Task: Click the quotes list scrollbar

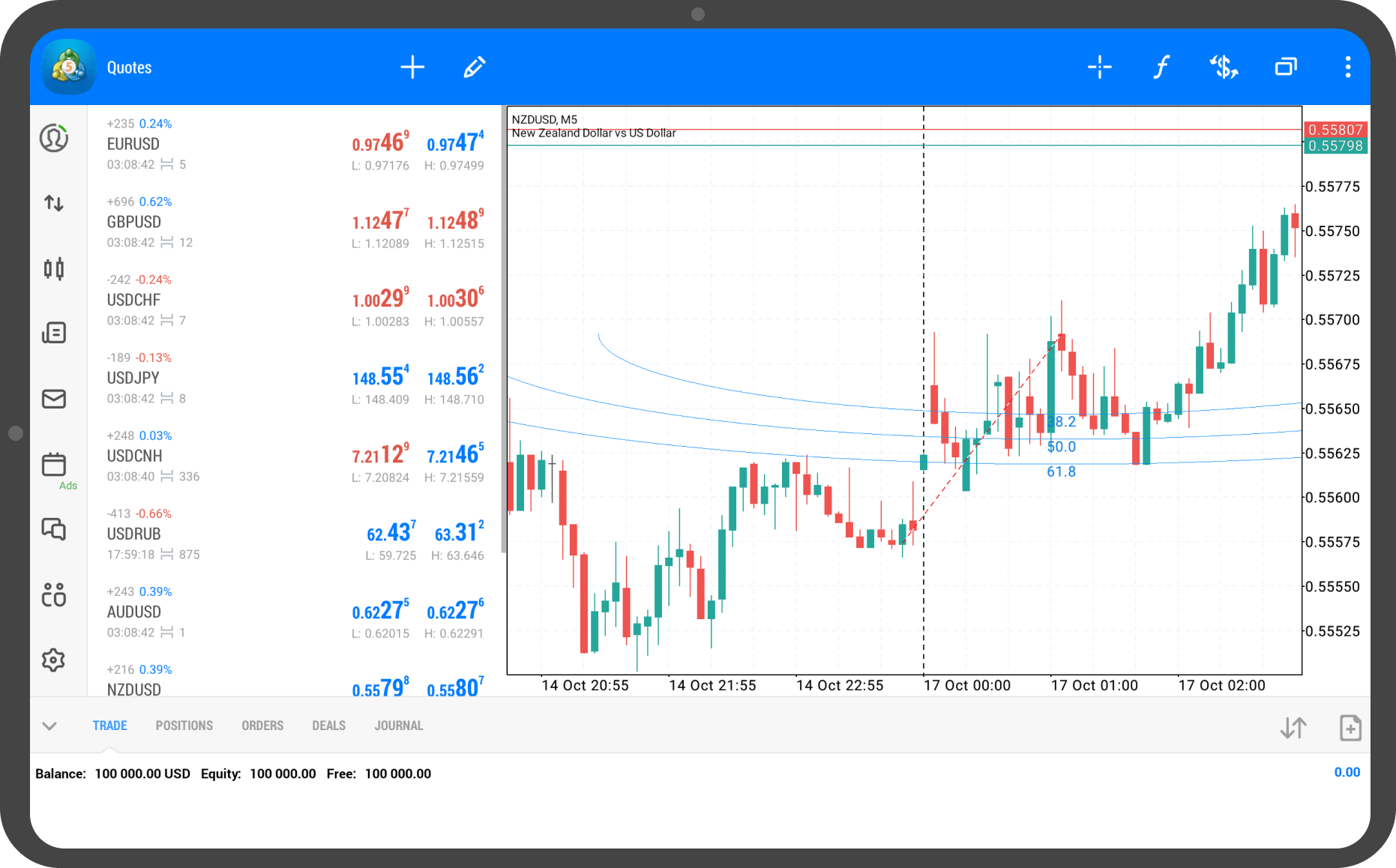Action: pos(503,330)
